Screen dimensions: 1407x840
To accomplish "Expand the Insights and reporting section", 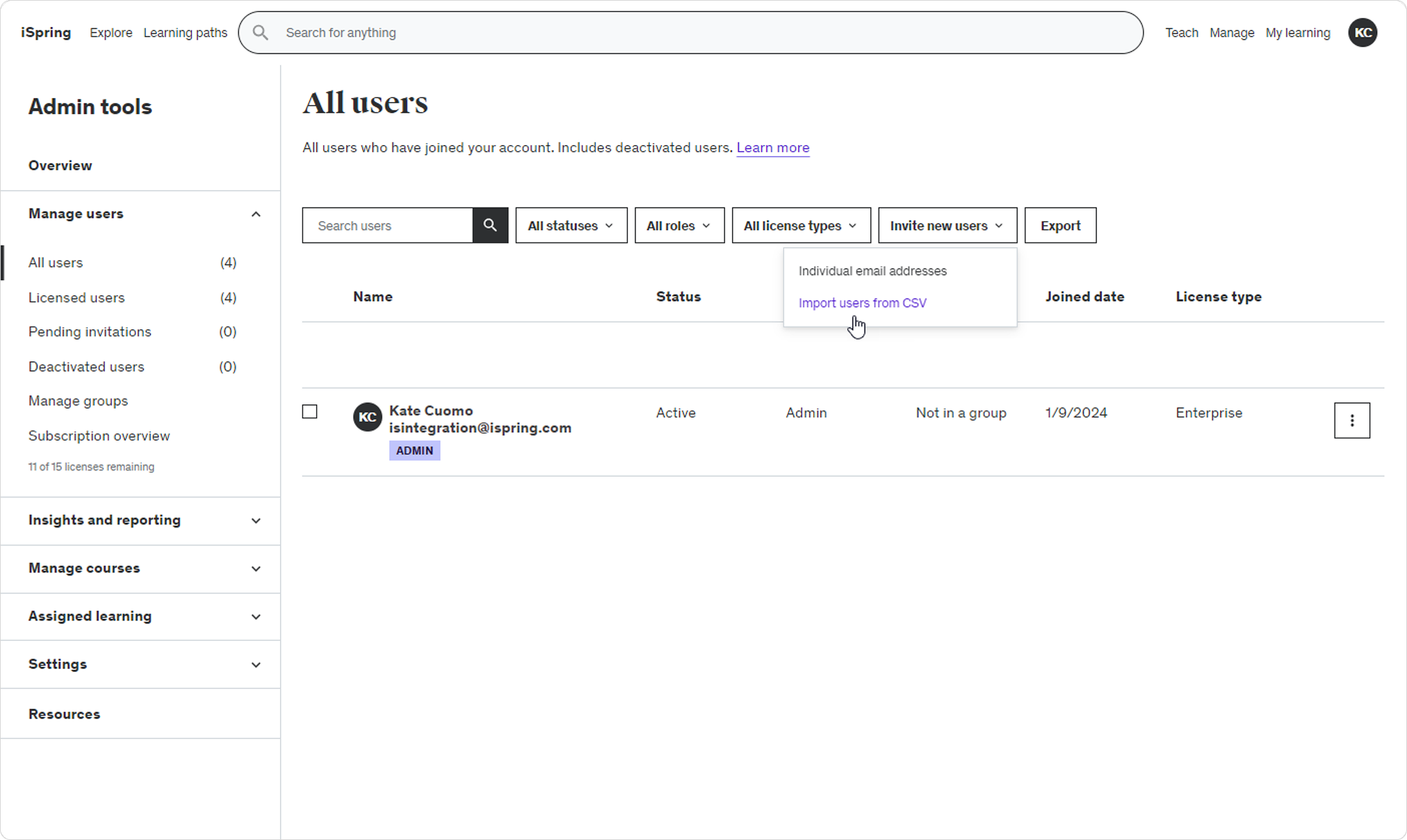I will [x=256, y=520].
